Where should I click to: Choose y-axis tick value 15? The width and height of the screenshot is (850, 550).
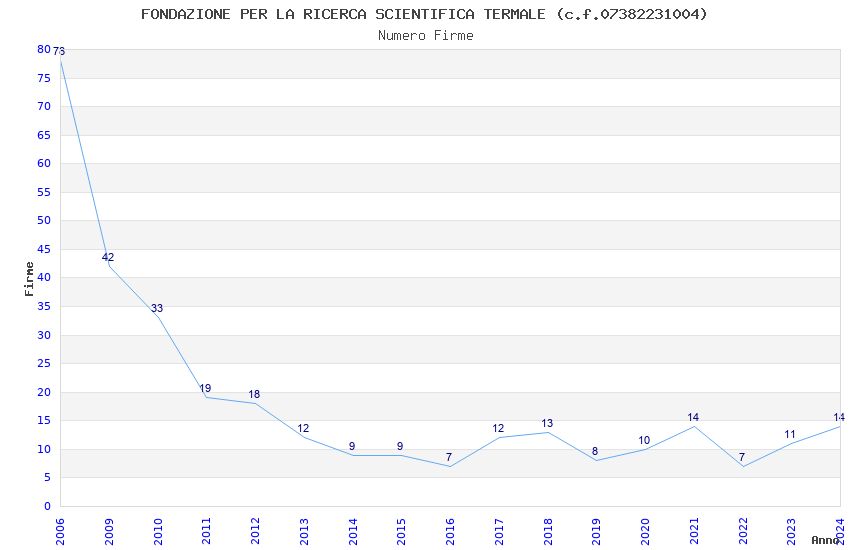pyautogui.click(x=44, y=420)
